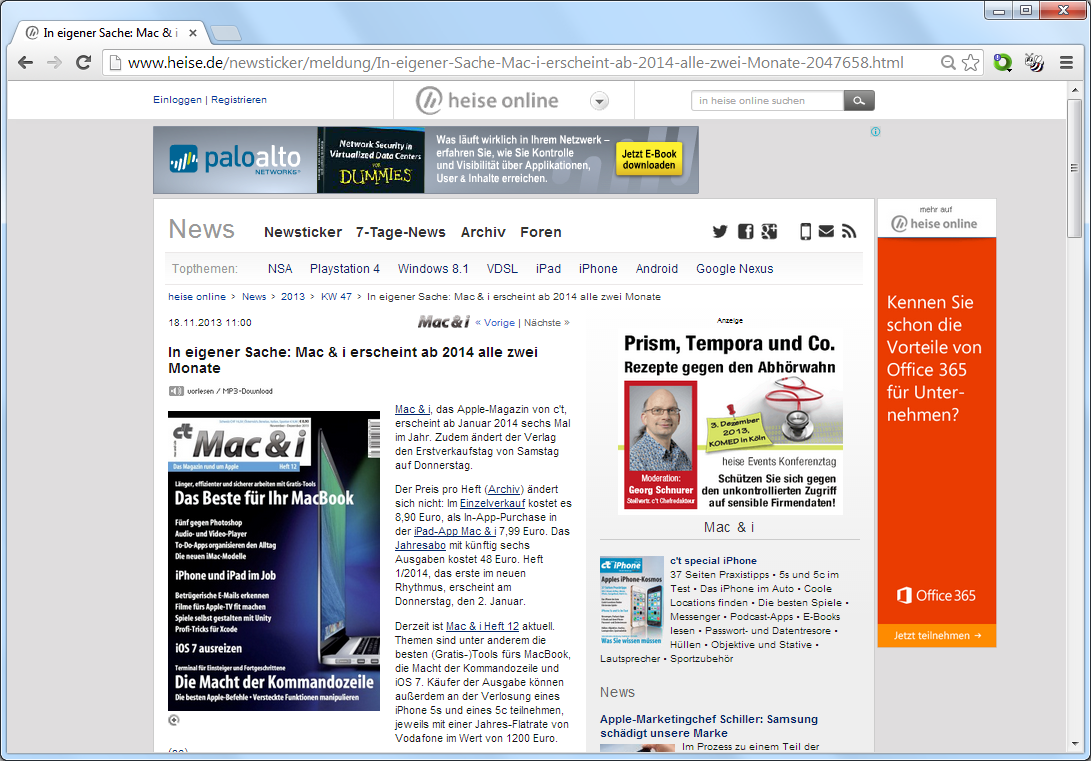Click the URL address bar
Viewport: 1091px width, 761px height.
click(x=515, y=63)
